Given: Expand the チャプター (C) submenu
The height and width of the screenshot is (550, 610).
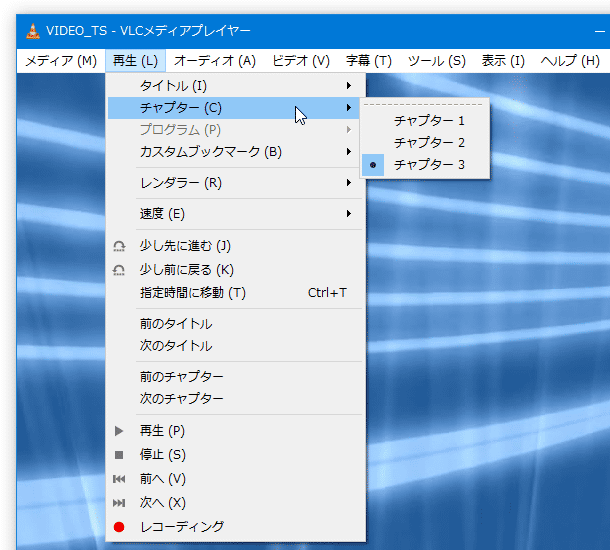Looking at the screenshot, I should tap(233, 108).
